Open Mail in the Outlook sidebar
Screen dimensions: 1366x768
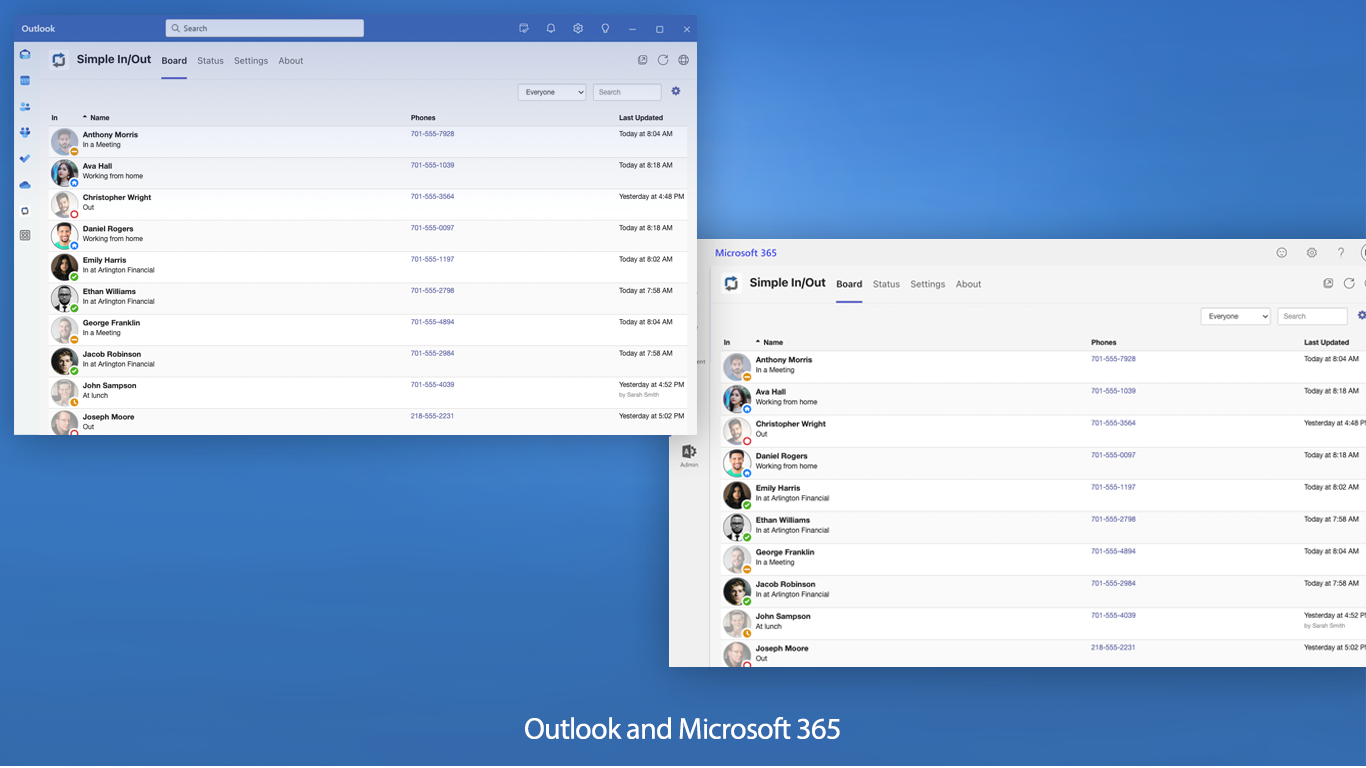pyautogui.click(x=25, y=55)
